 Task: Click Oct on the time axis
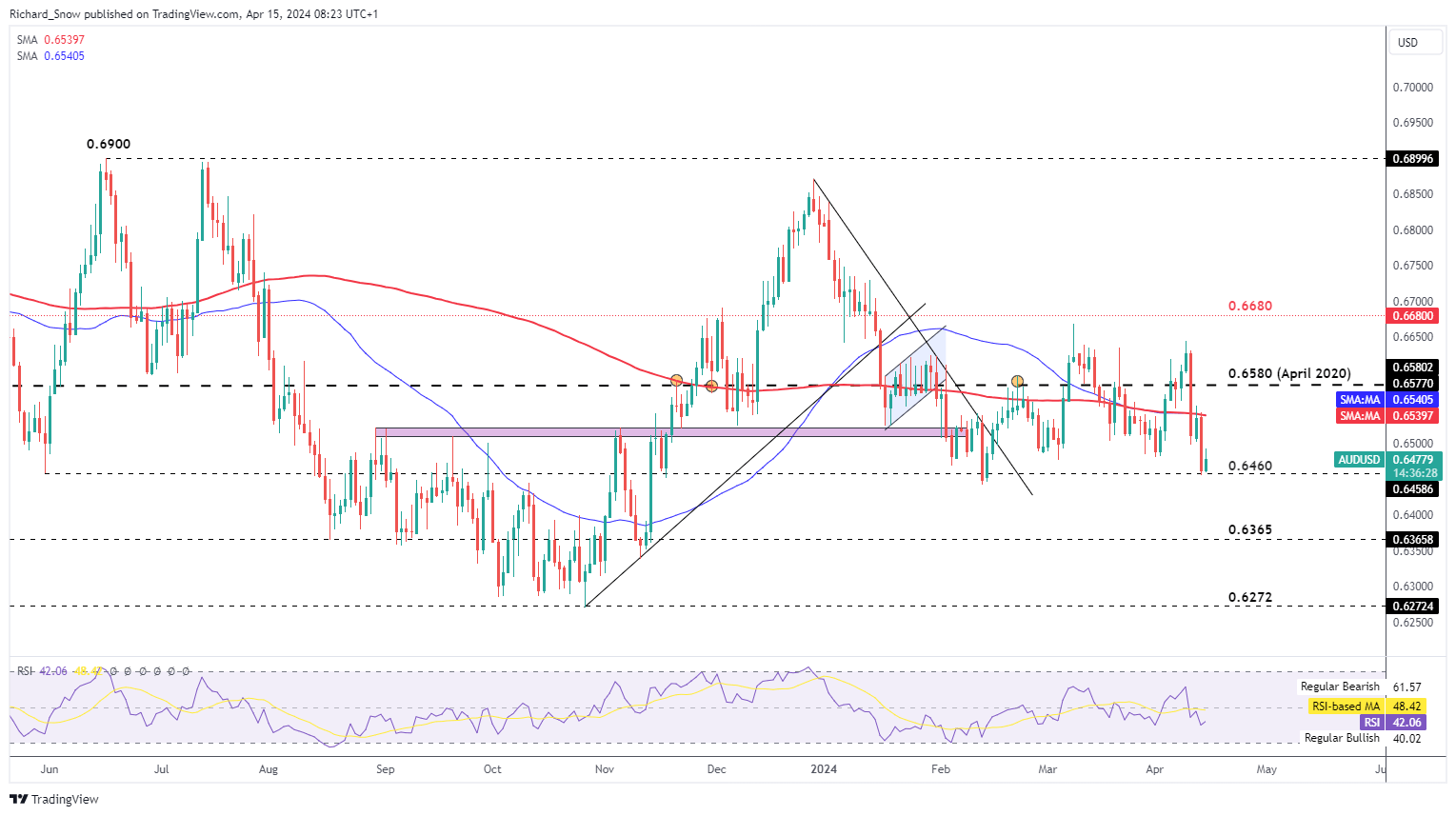[492, 768]
